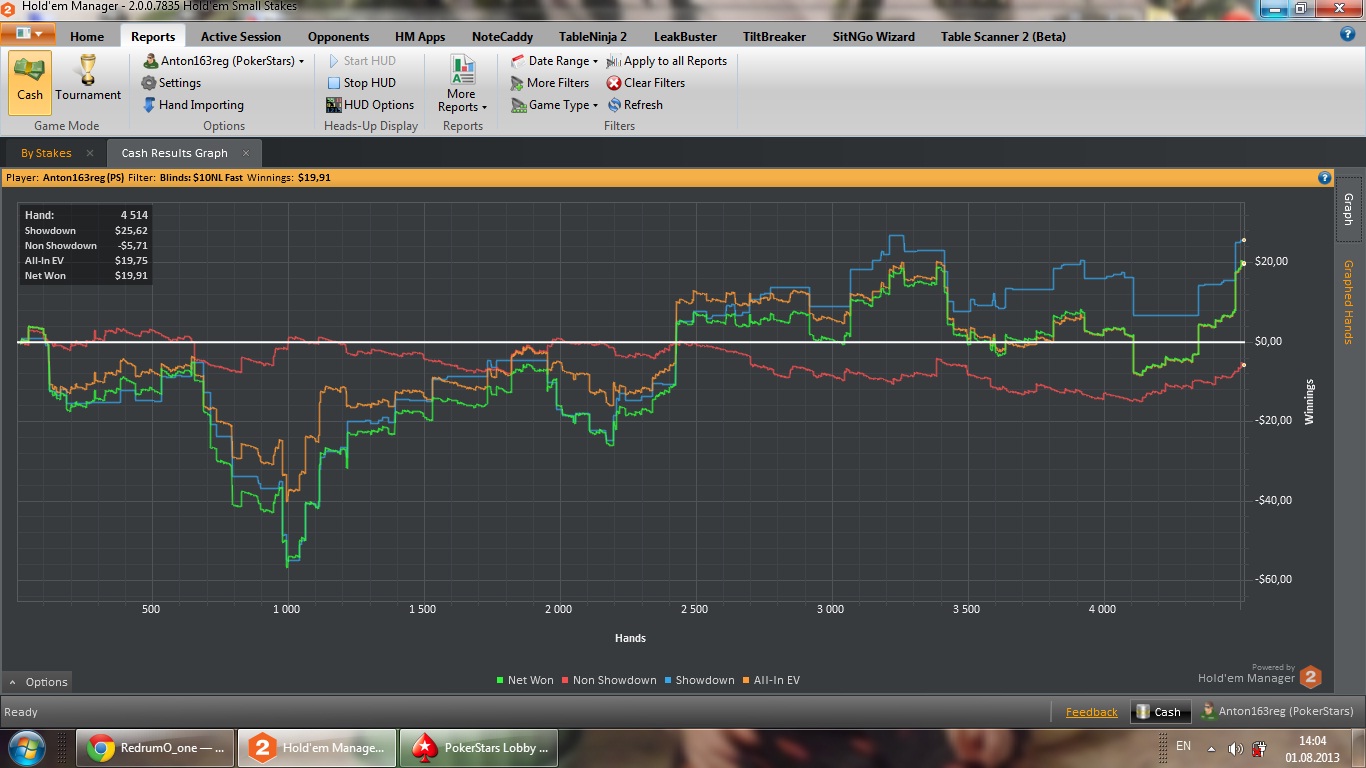Click Anton163reg (PokerStars) in status bar
This screenshot has width=1366, height=768.
[1275, 712]
